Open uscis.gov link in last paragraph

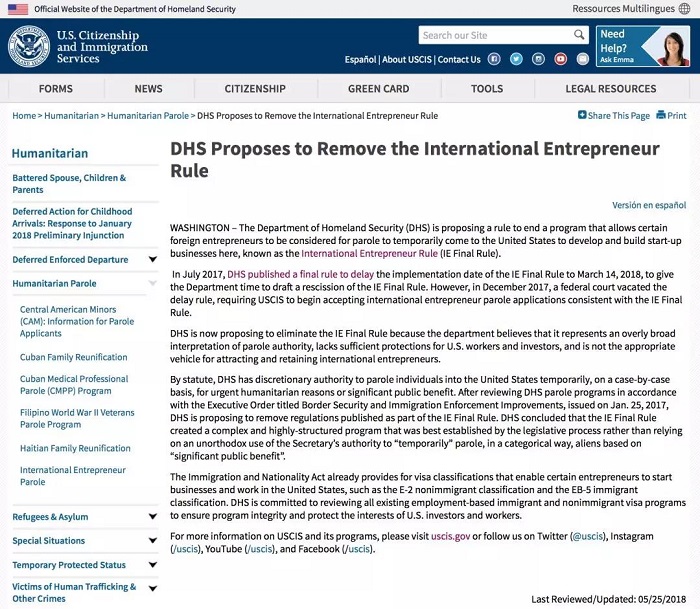point(450,536)
